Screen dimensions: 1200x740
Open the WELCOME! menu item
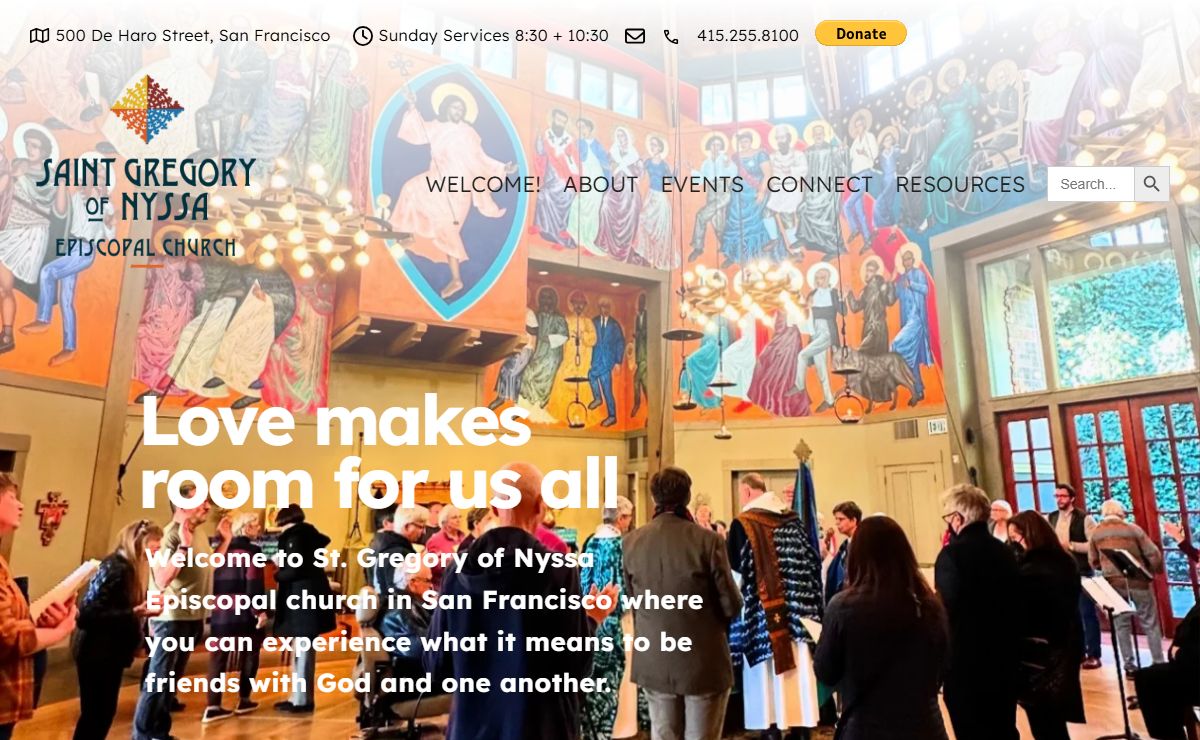tap(483, 184)
